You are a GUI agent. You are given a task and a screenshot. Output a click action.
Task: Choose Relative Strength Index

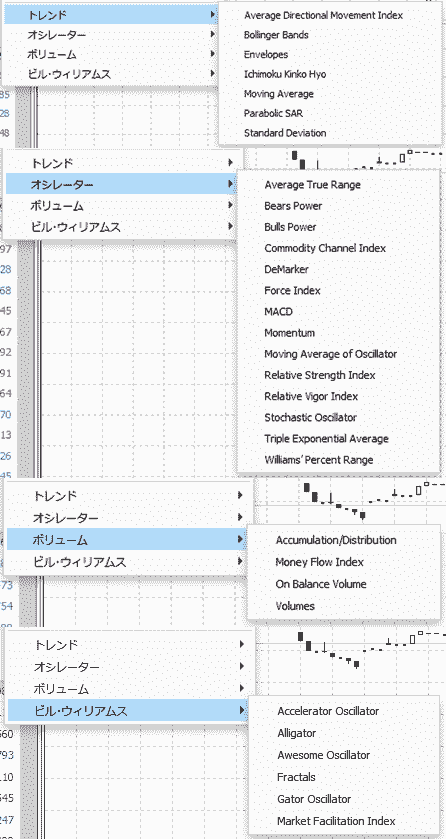coord(320,375)
